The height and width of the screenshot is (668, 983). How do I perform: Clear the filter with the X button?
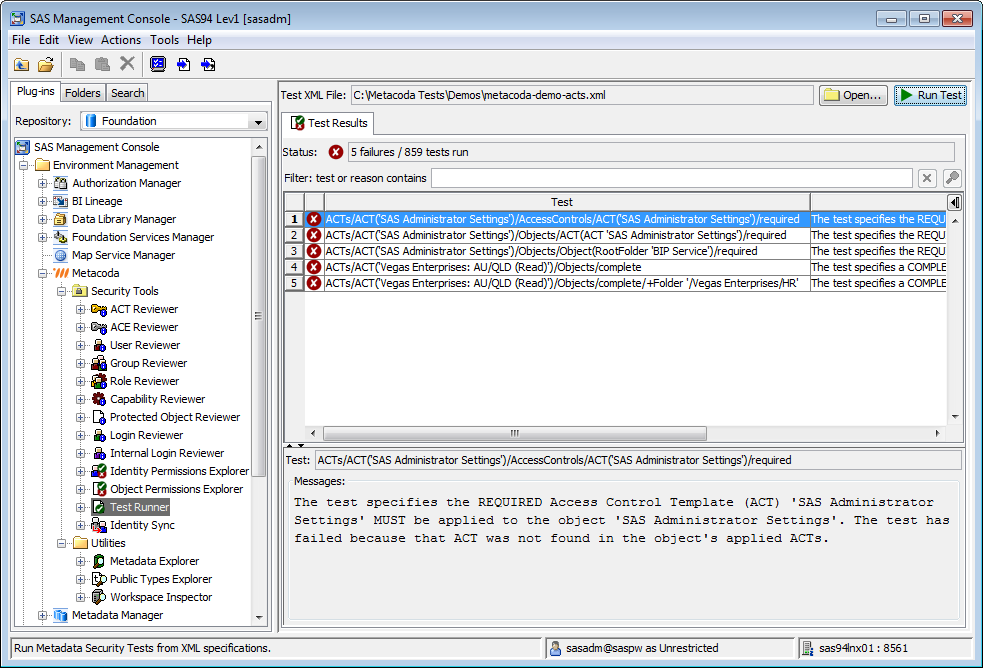coord(927,179)
